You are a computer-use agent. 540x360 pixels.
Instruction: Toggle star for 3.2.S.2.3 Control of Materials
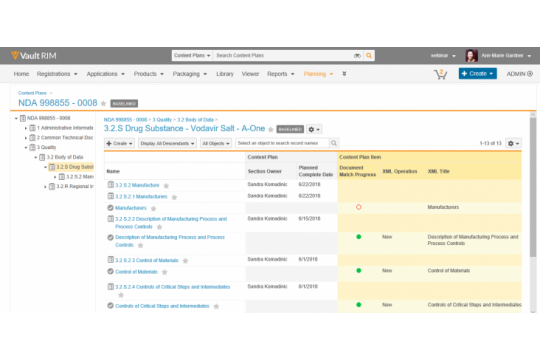[x=185, y=261]
